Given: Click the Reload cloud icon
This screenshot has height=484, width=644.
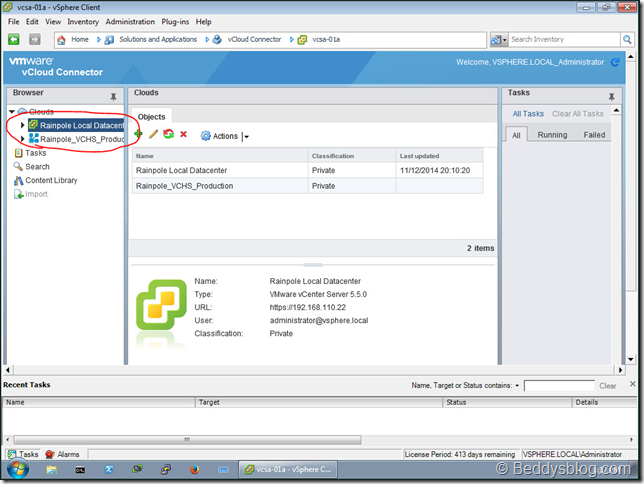Looking at the screenshot, I should [x=168, y=134].
